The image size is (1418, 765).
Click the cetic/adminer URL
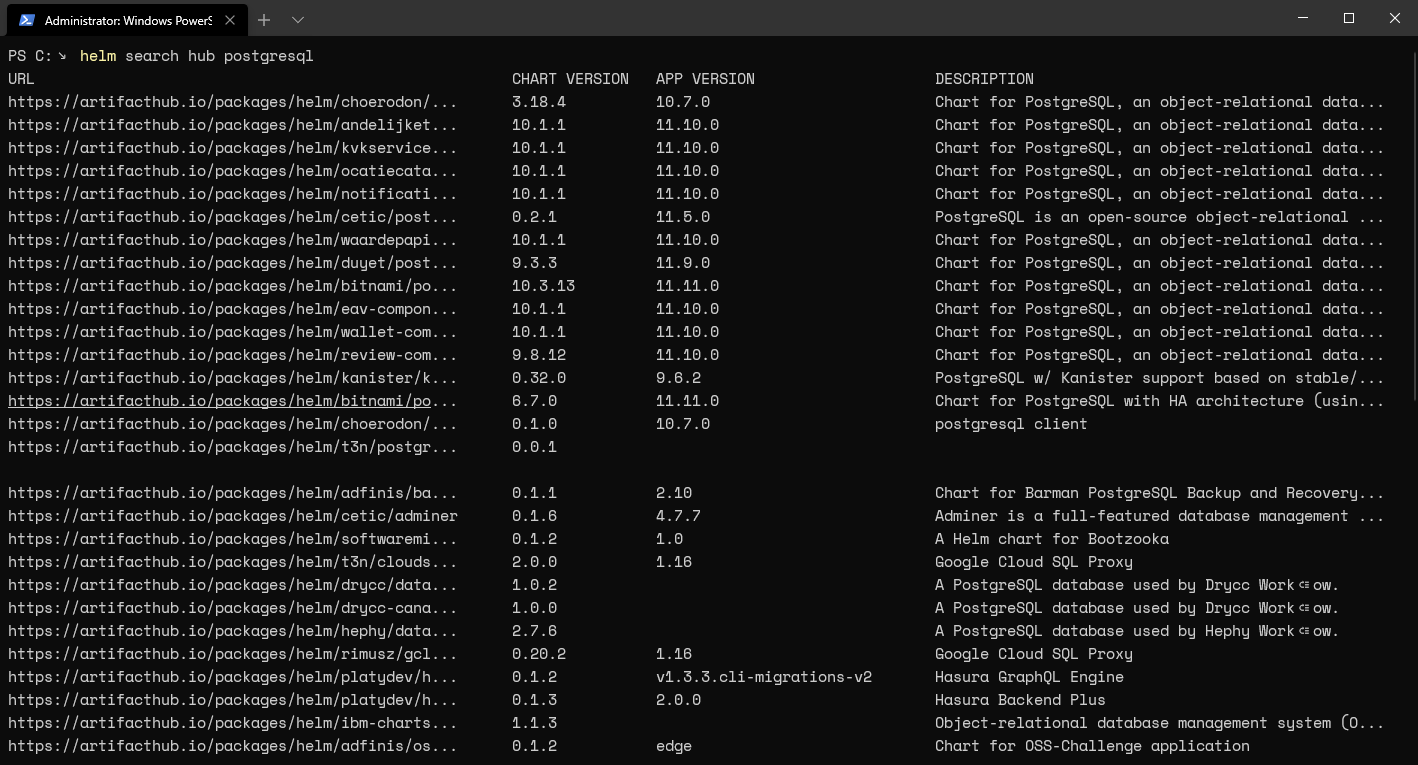tap(232, 516)
